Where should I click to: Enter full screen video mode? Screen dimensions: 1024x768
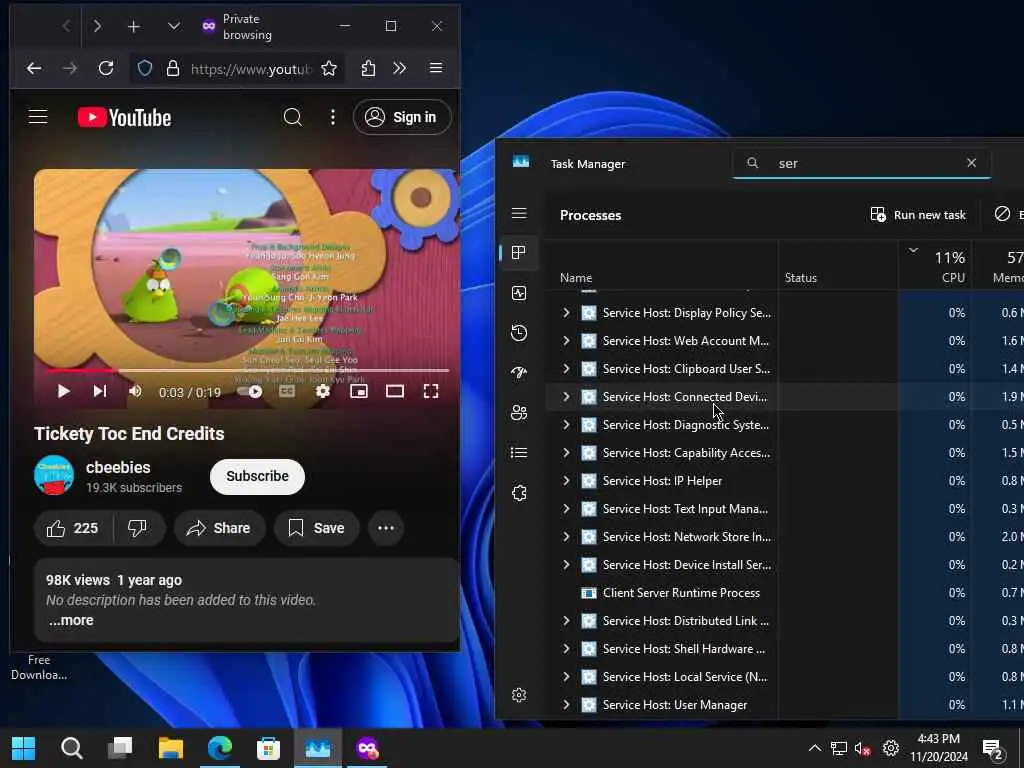(431, 391)
